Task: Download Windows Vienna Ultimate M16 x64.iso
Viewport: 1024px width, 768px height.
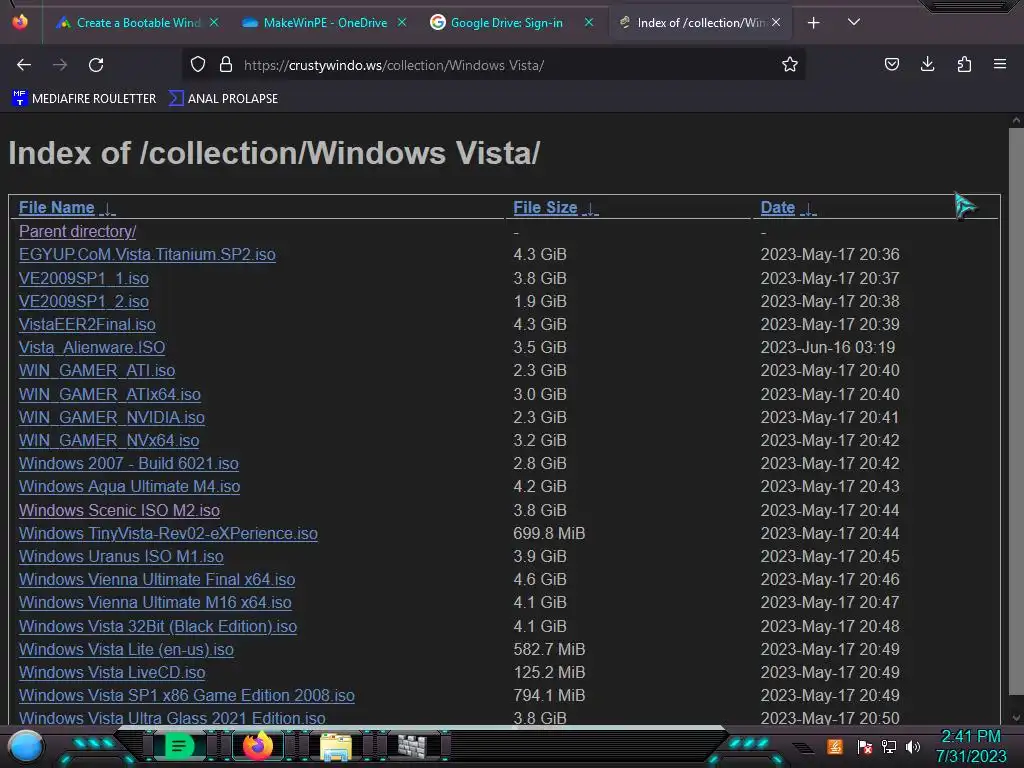Action: tap(155, 602)
